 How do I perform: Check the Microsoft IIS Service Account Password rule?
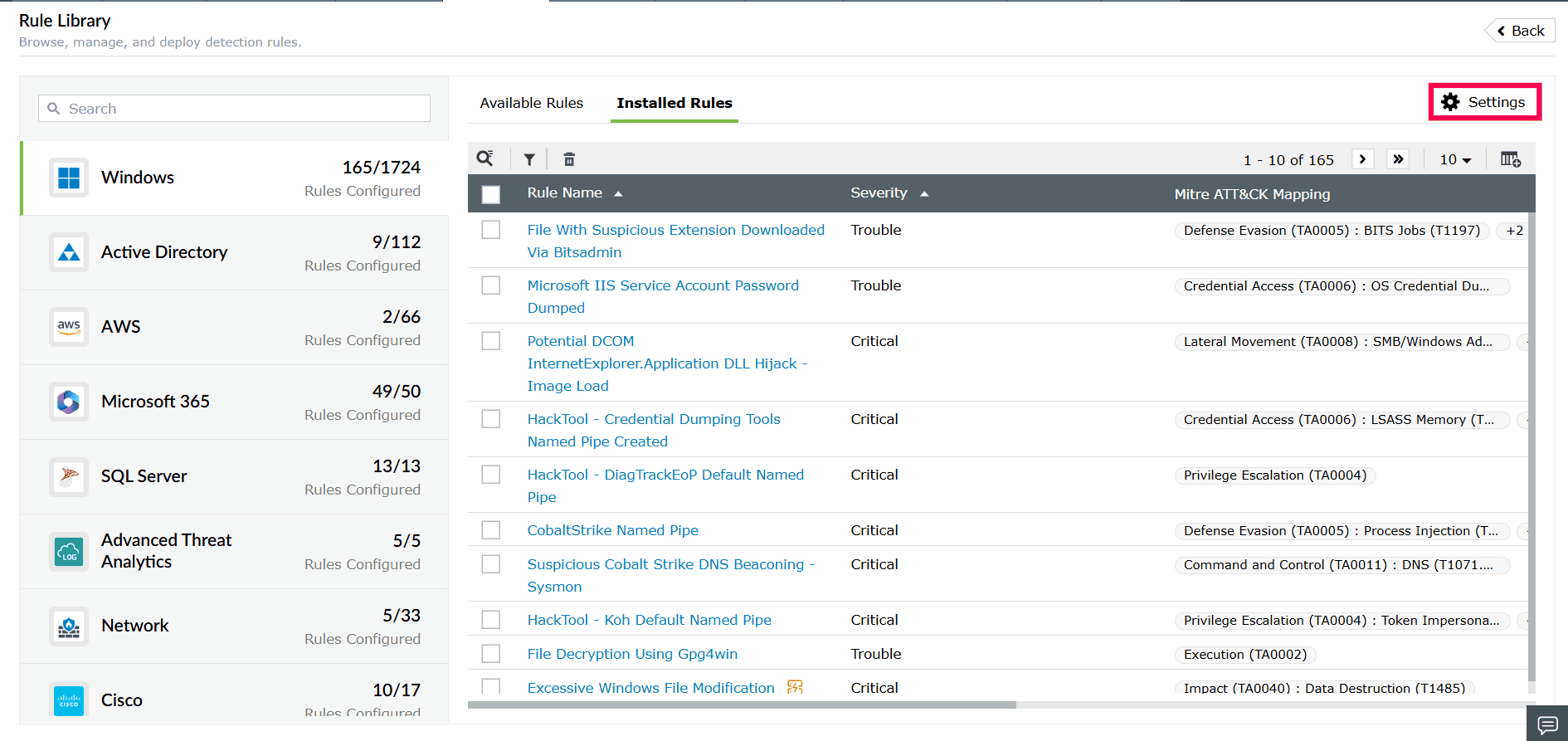[x=491, y=285]
